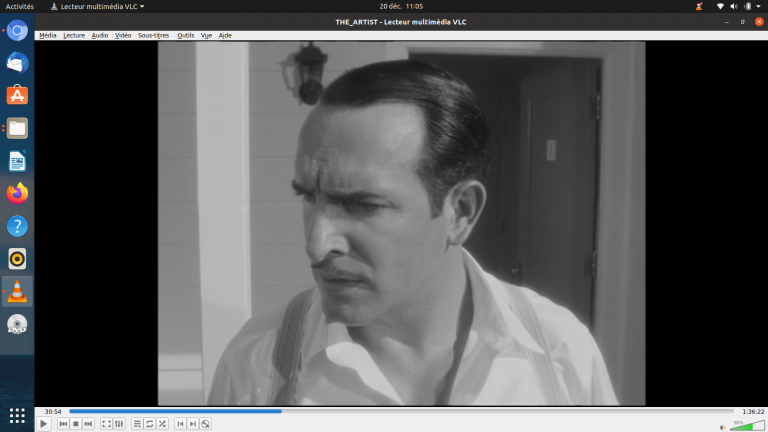The image size is (768, 432).
Task: Click the remaining time label 1:36:22
Action: (752, 411)
